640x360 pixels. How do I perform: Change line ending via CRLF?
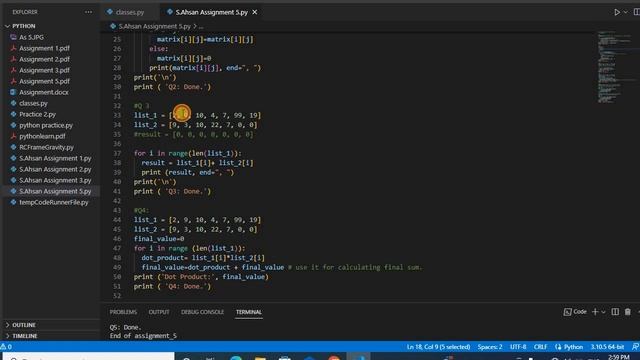pos(540,347)
